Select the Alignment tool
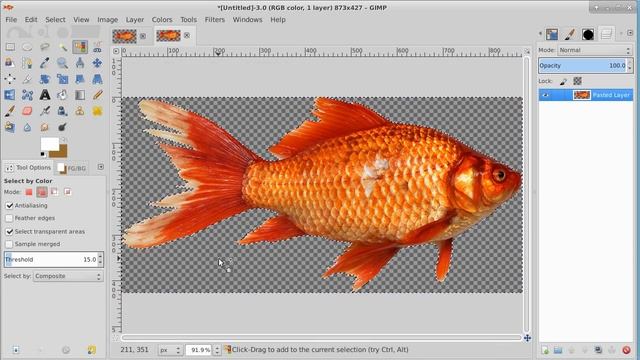Viewport: 640px width, 360px height. 10,79
